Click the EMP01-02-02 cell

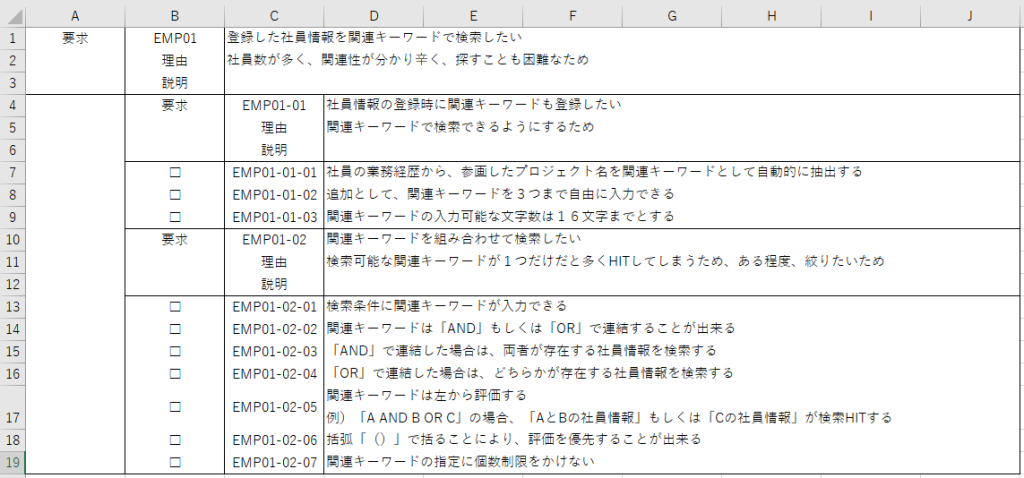pyautogui.click(x=274, y=328)
